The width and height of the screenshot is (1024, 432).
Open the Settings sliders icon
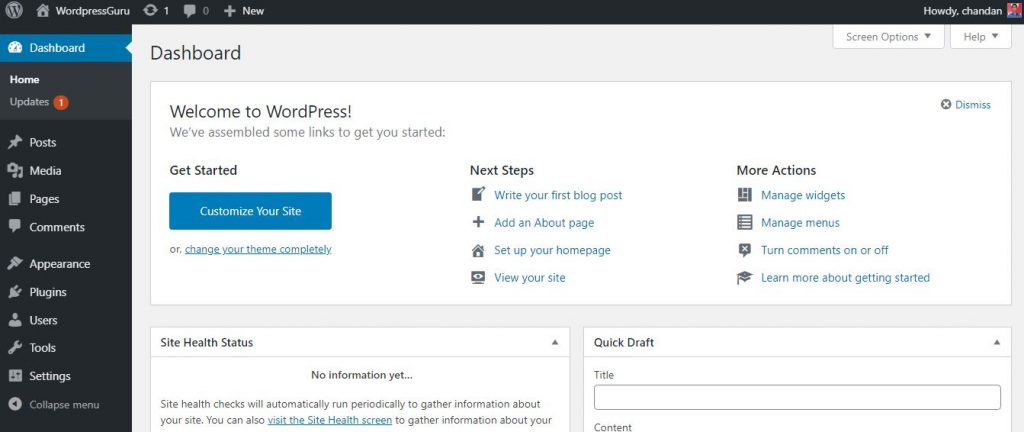tap(15, 376)
